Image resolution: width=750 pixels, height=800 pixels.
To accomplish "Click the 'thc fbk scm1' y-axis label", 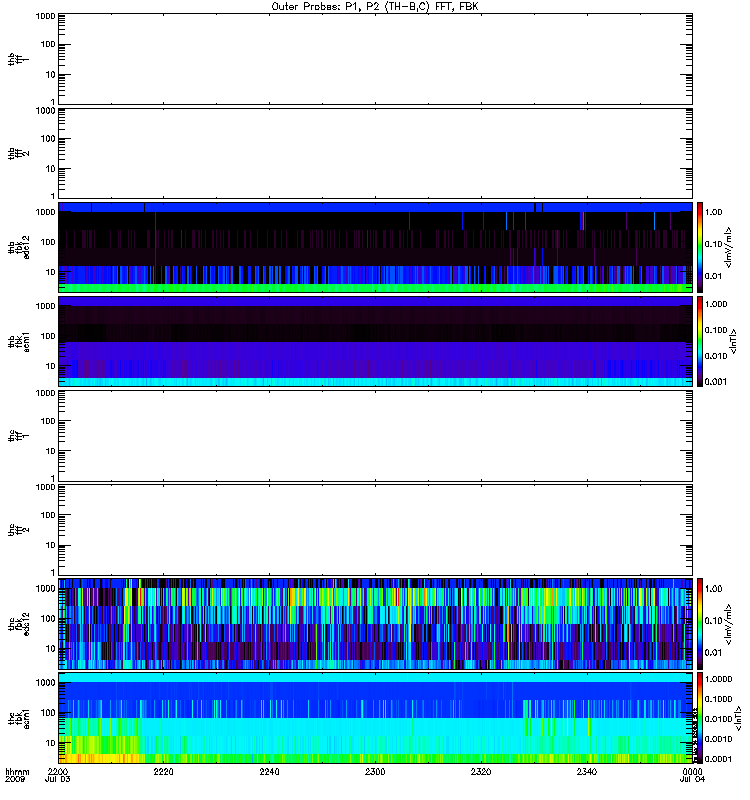I will [x=19, y=718].
